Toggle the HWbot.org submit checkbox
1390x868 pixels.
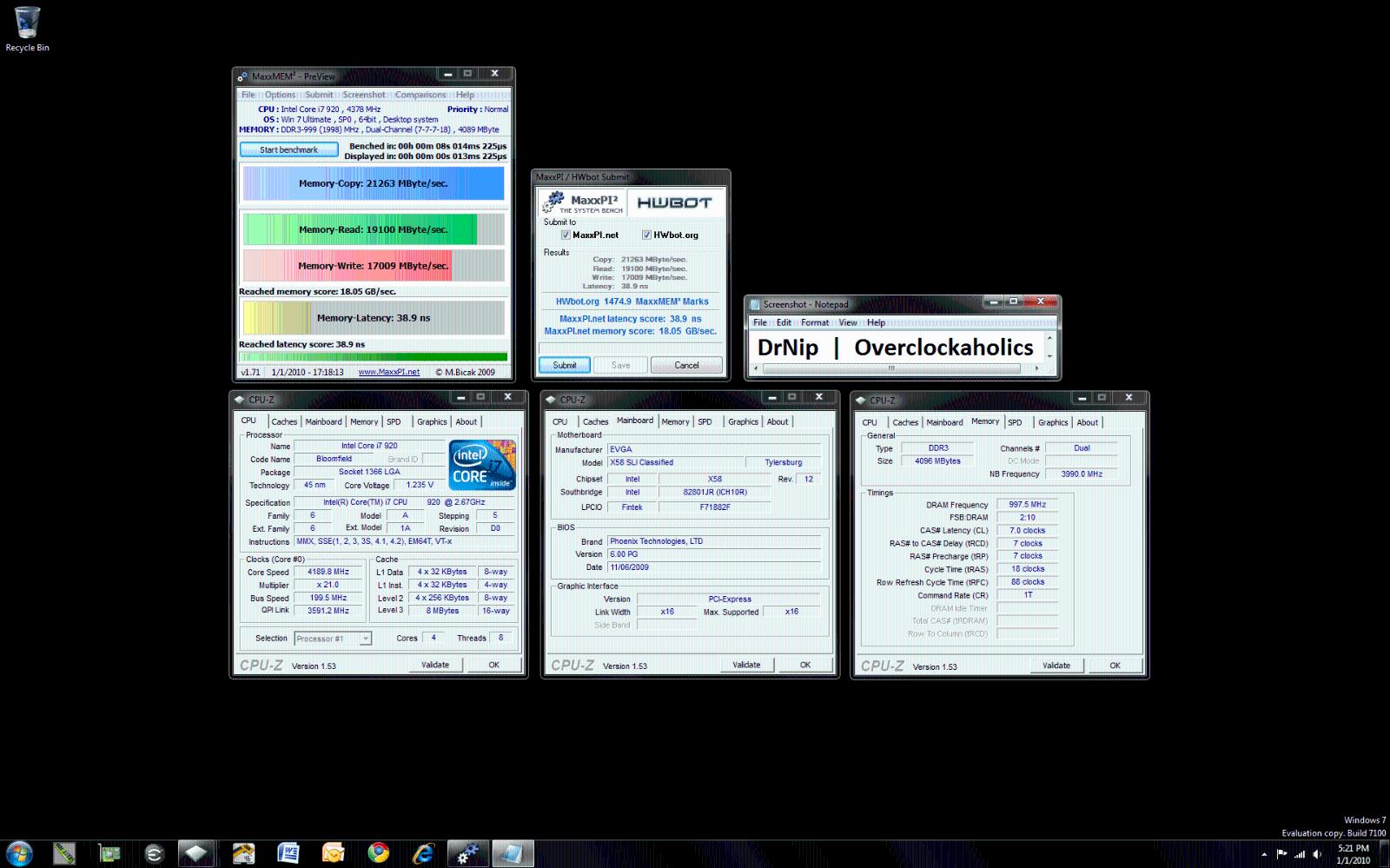(646, 235)
